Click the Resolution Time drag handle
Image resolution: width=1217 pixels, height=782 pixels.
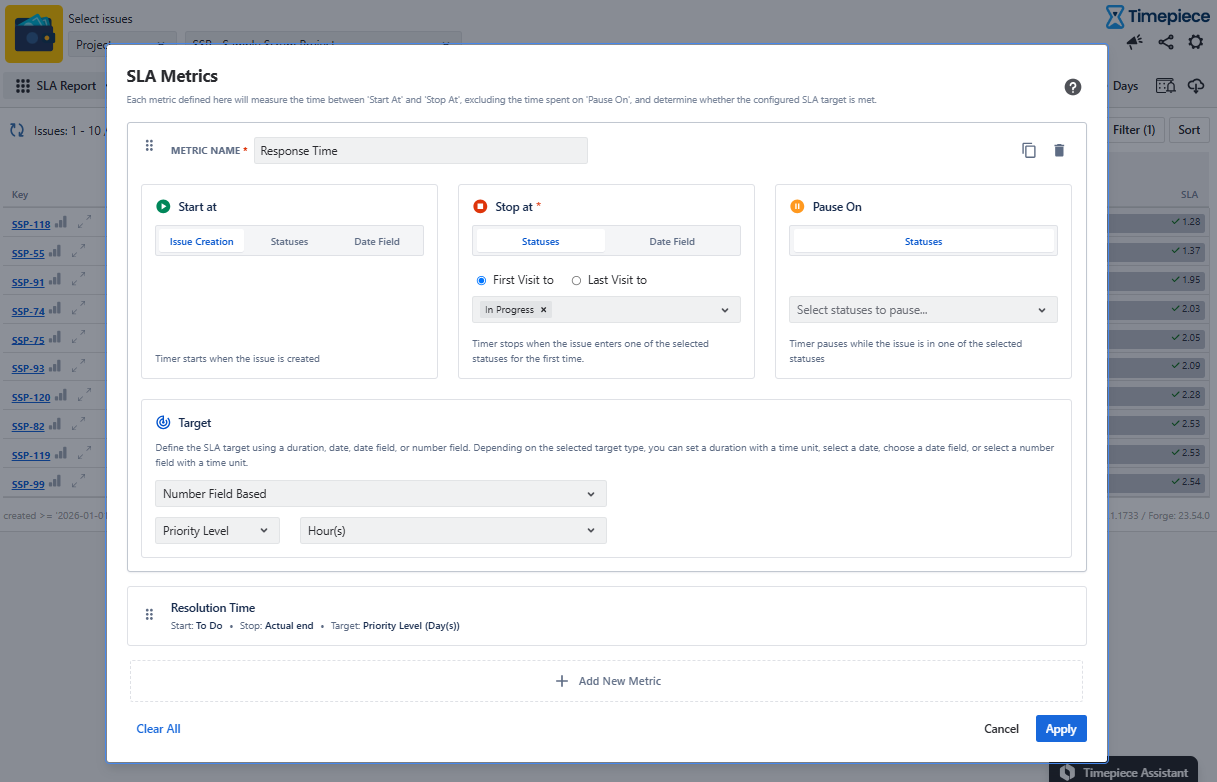149,615
